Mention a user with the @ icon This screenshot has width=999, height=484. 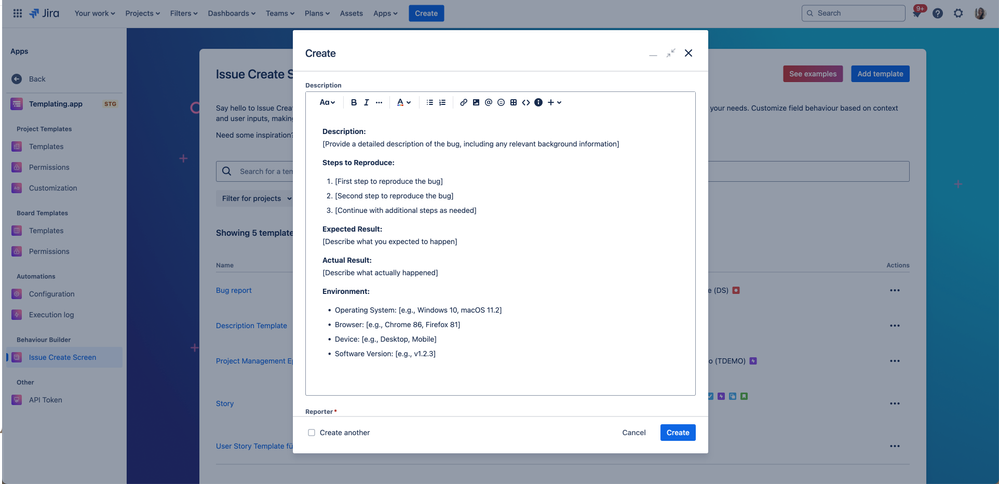[489, 103]
